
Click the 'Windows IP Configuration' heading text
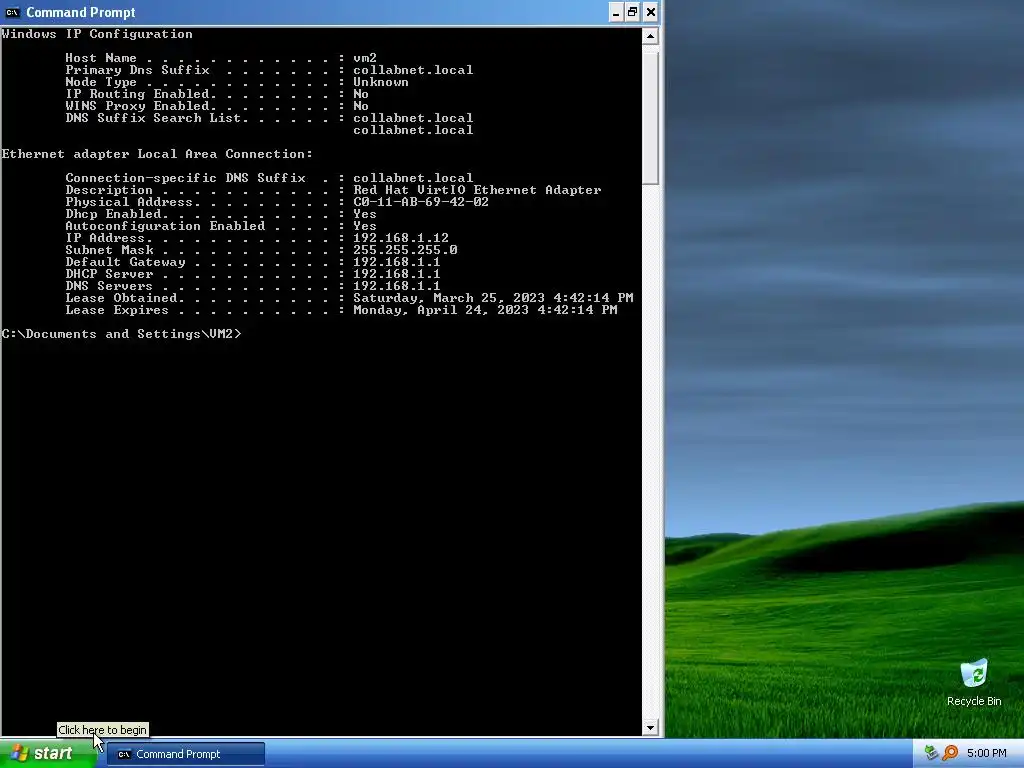[x=97, y=35]
